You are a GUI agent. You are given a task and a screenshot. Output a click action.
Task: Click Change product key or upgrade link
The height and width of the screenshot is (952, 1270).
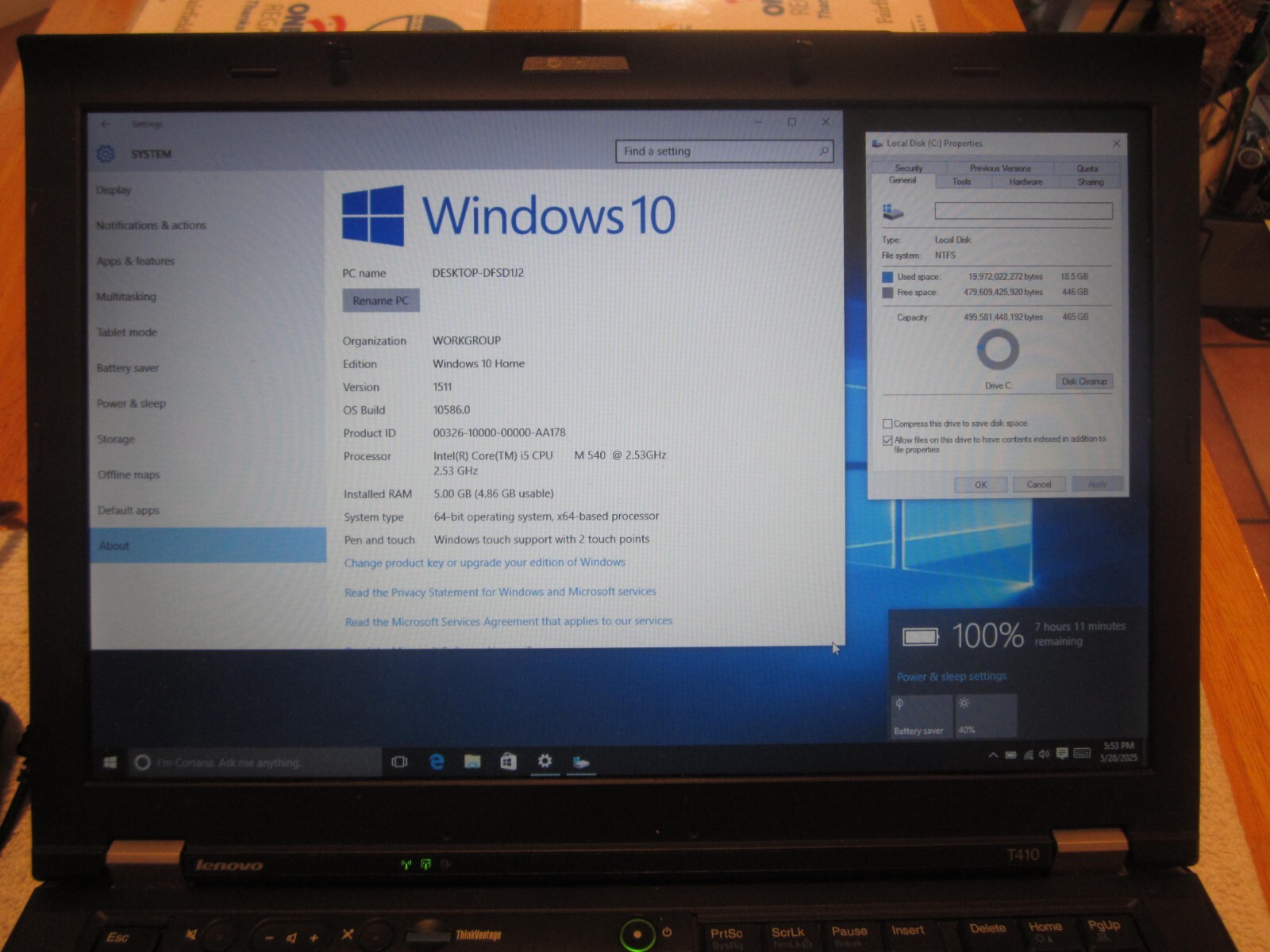pyautogui.click(x=485, y=562)
